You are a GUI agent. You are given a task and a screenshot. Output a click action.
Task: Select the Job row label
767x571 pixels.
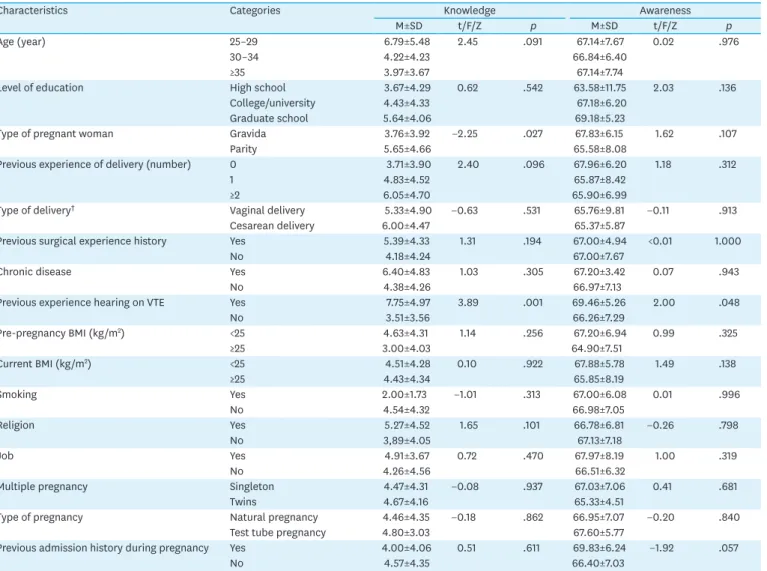[7, 456]
